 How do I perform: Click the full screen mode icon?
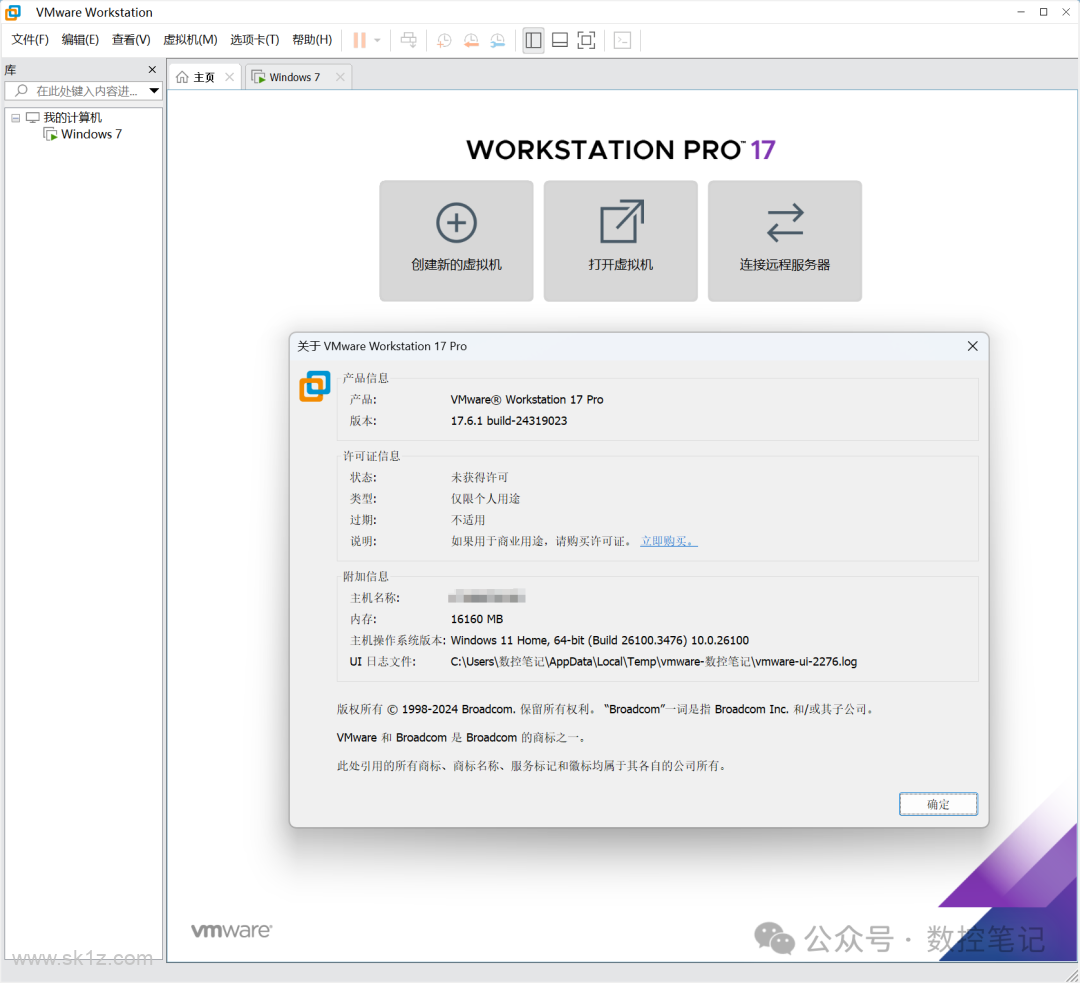point(586,40)
